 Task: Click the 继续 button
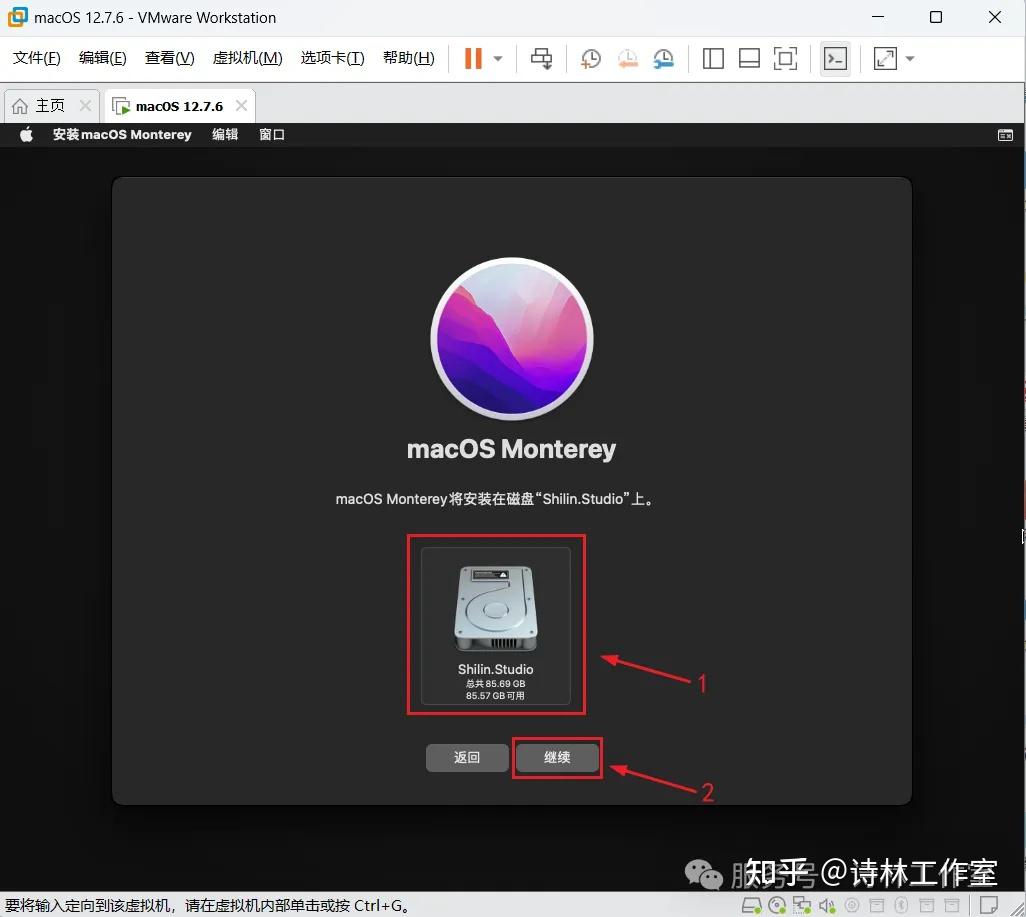[557, 757]
